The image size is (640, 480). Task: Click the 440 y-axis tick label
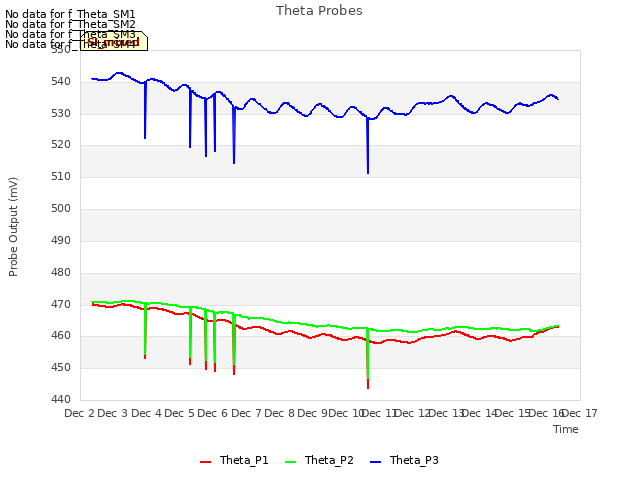tap(61, 400)
